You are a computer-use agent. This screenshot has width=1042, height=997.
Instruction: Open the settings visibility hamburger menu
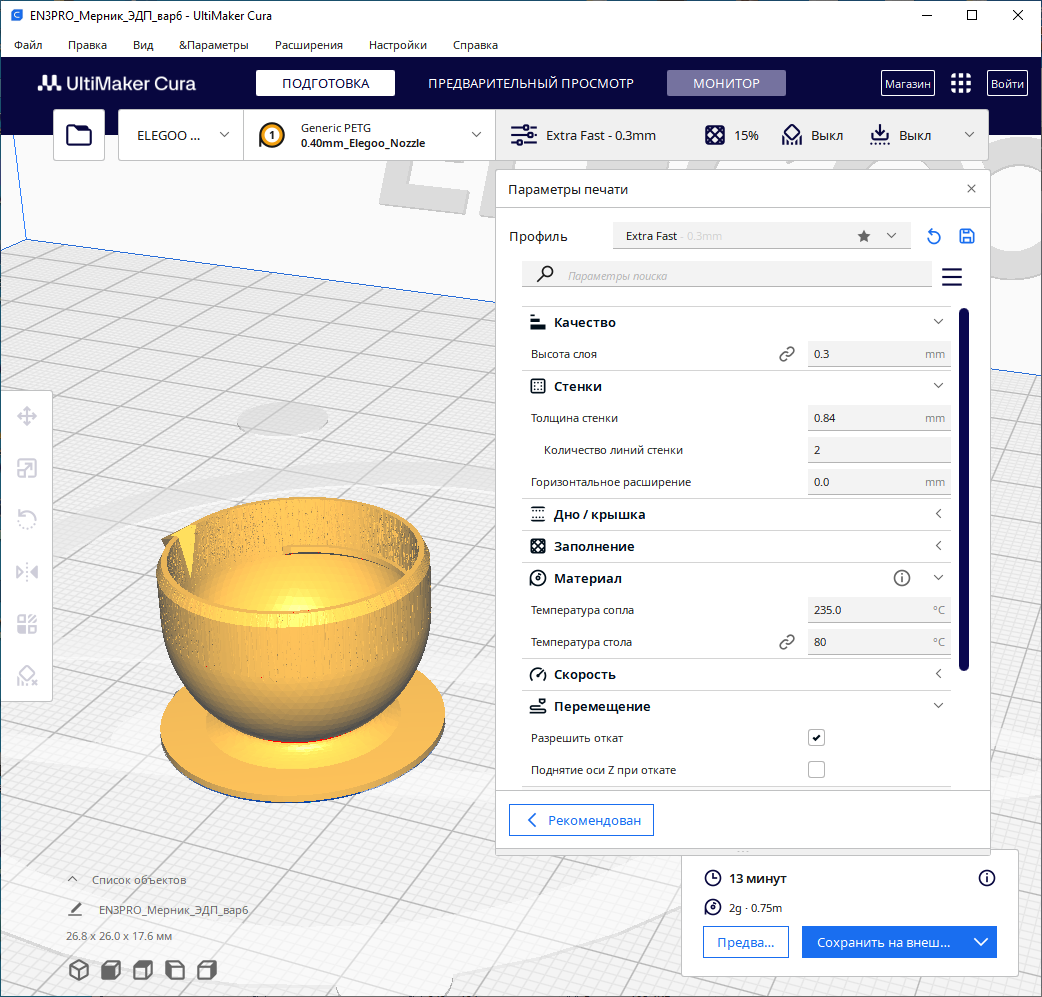click(x=951, y=276)
